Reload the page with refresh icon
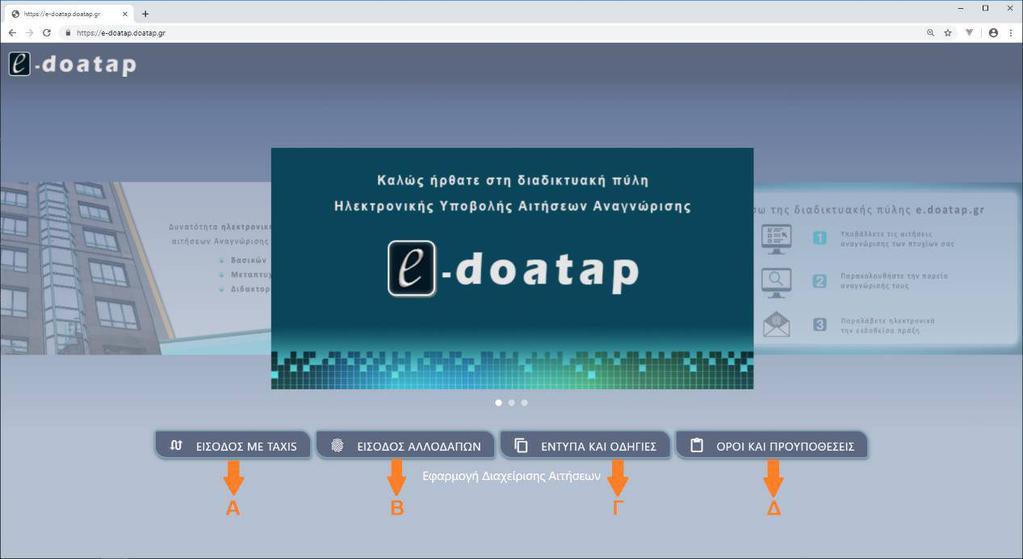 [x=47, y=33]
